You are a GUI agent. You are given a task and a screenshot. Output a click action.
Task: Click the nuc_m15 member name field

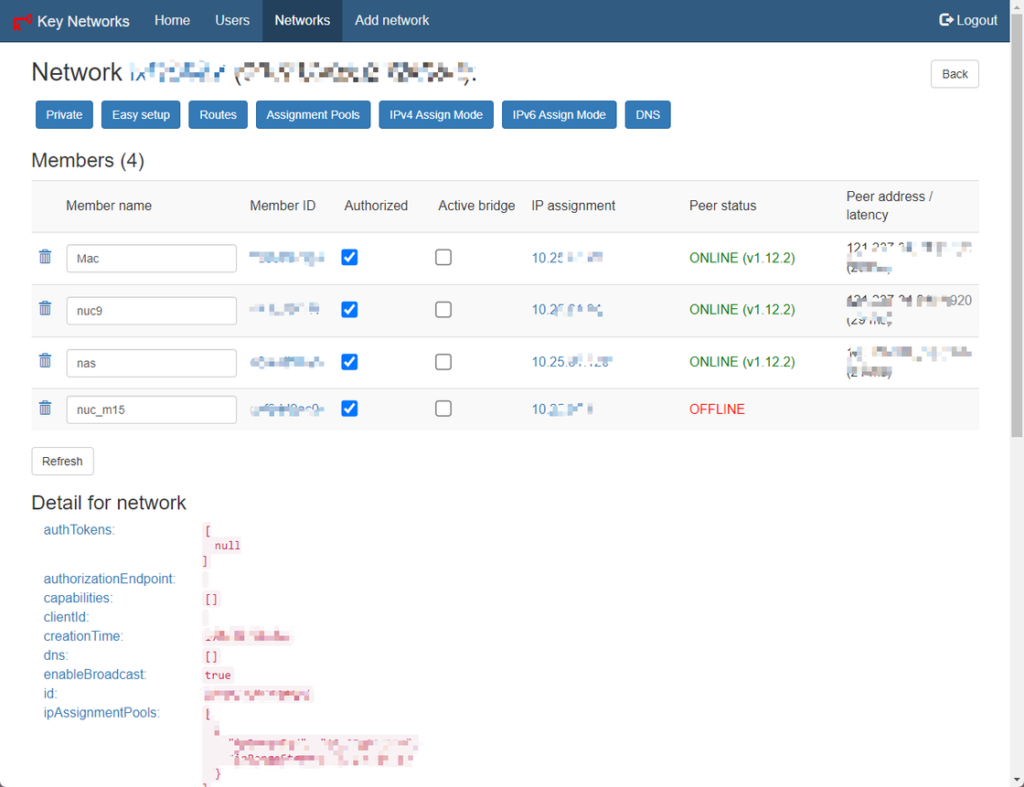(151, 409)
